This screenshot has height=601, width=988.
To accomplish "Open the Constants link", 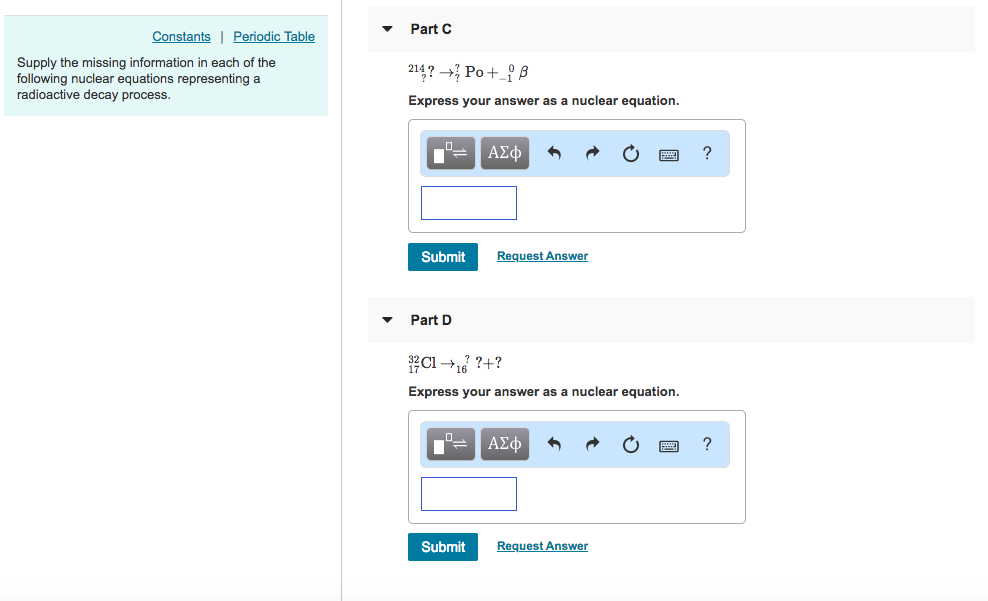I will pyautogui.click(x=181, y=36).
